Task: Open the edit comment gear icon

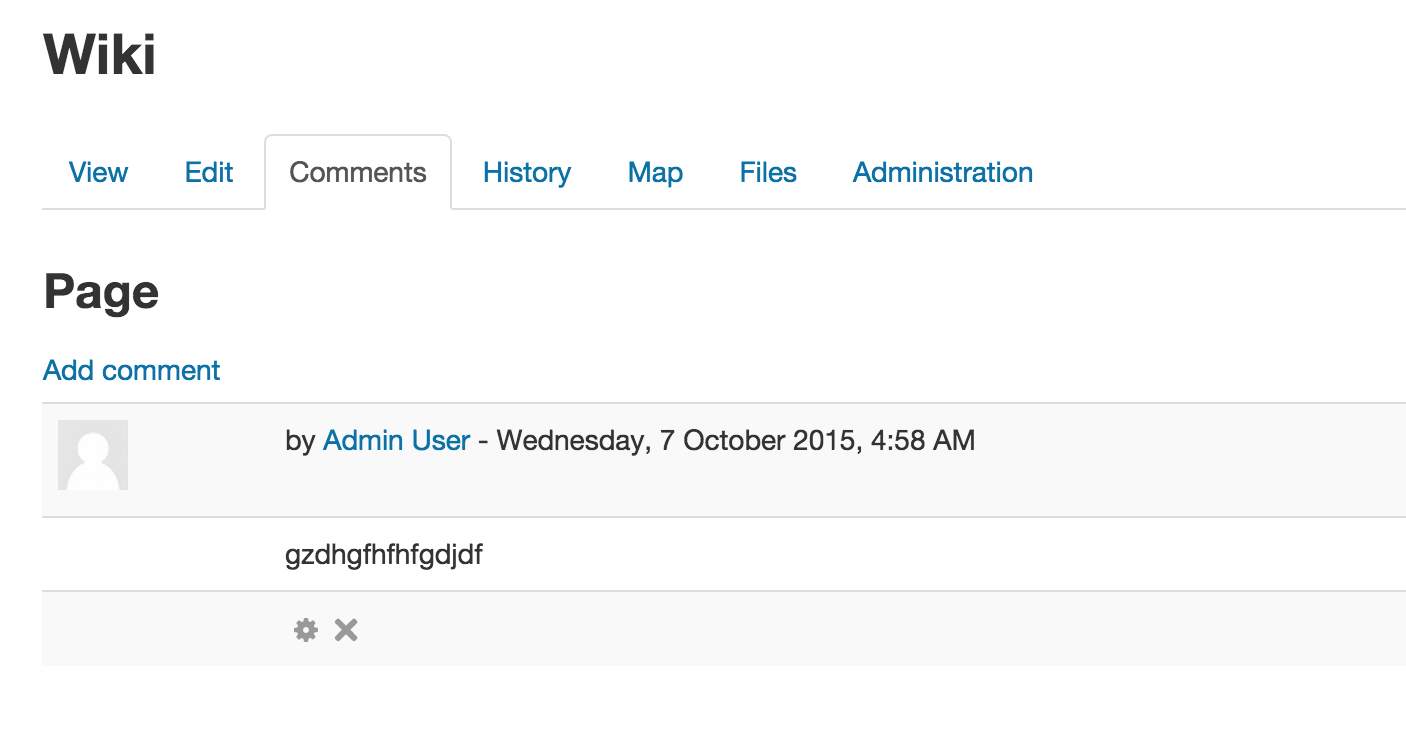Action: (x=305, y=630)
